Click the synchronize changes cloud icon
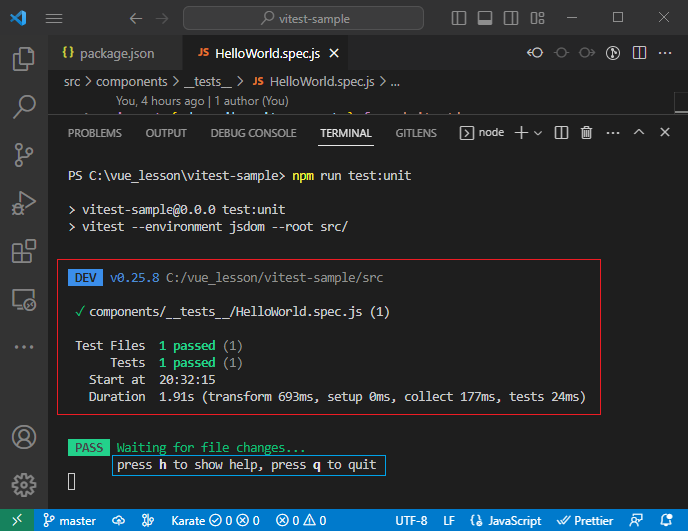 (x=118, y=520)
